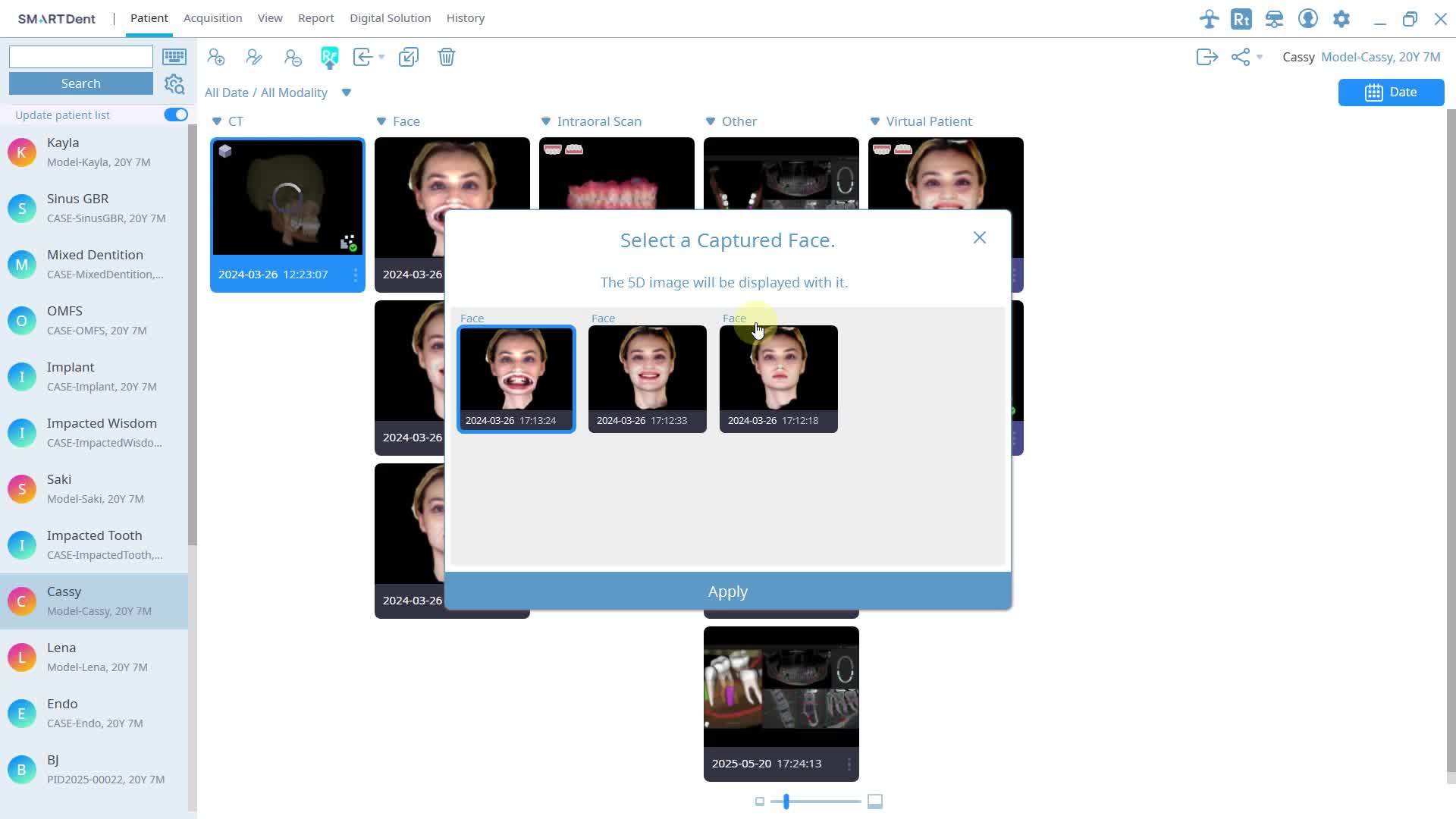The width and height of the screenshot is (1456, 819).
Task: Remove patient icon in toolbar
Action: tap(293, 57)
